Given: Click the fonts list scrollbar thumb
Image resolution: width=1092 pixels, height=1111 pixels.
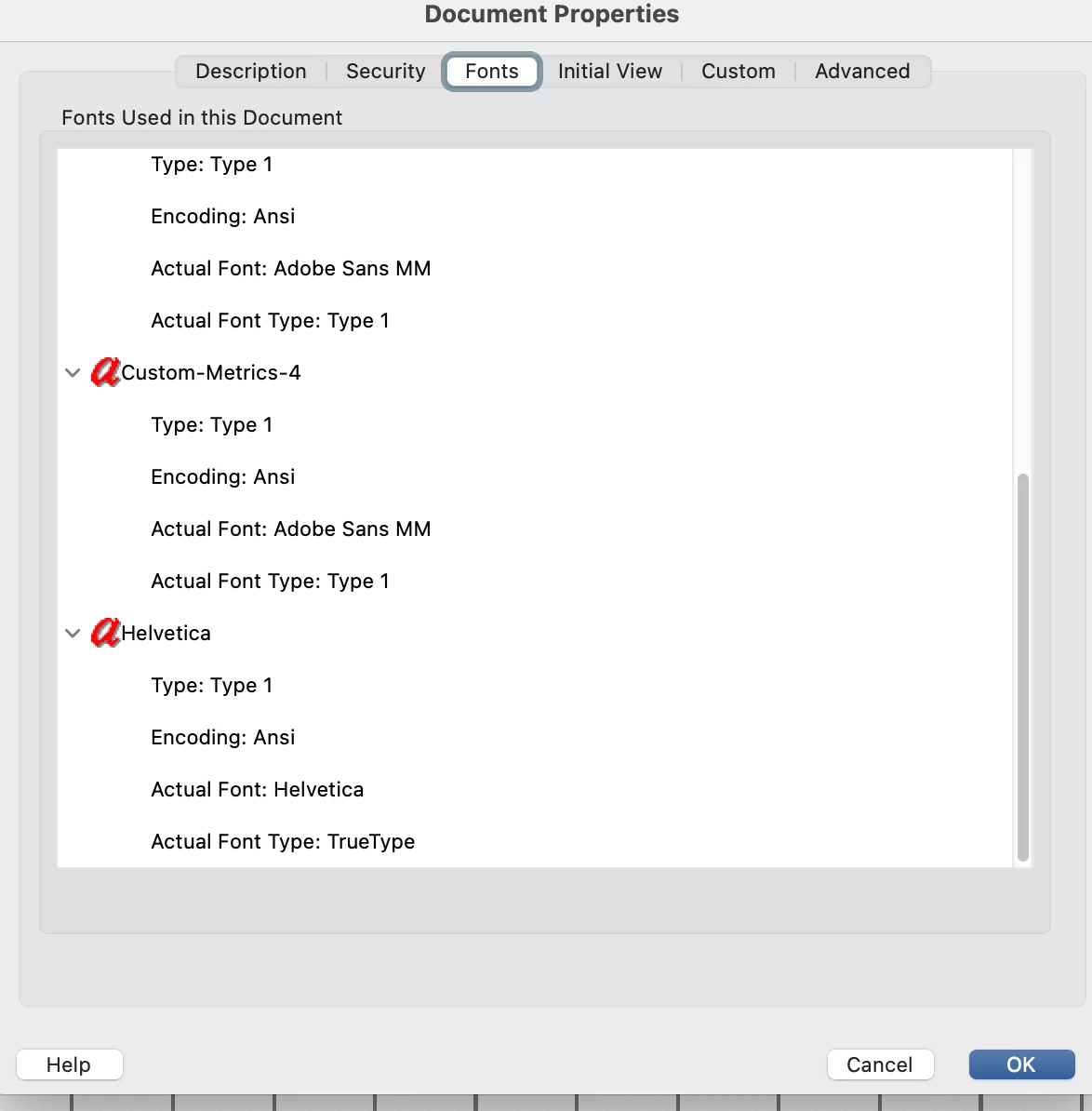Looking at the screenshot, I should (1022, 667).
